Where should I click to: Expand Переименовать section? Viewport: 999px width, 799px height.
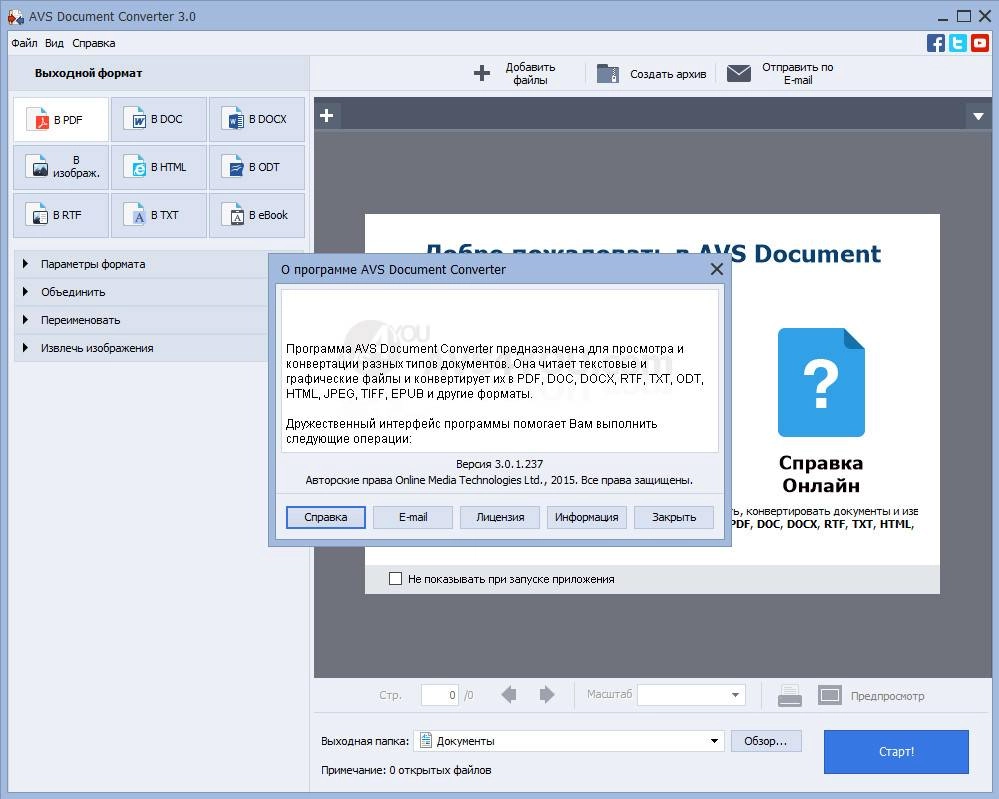click(x=141, y=320)
